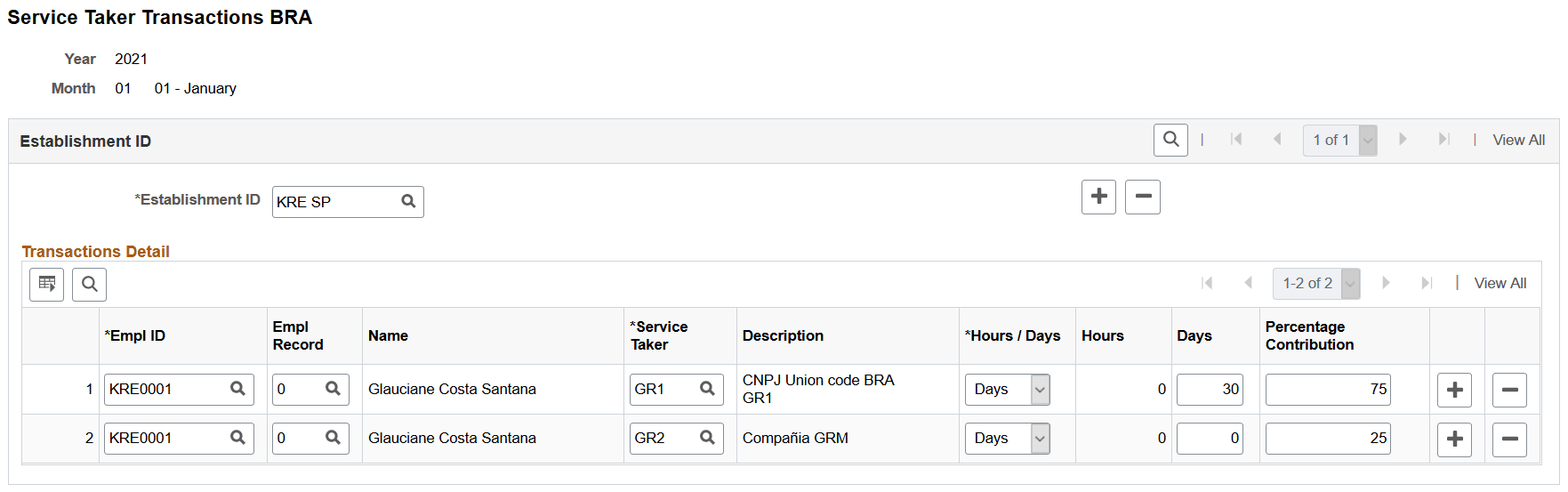Click the Establishment ID search magnifier button
The width and height of the screenshot is (1568, 492).
point(1170,140)
